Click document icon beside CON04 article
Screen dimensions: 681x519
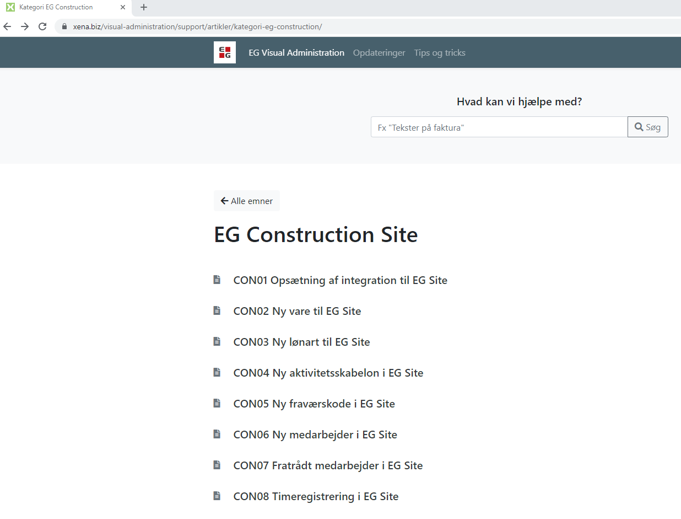click(x=217, y=373)
